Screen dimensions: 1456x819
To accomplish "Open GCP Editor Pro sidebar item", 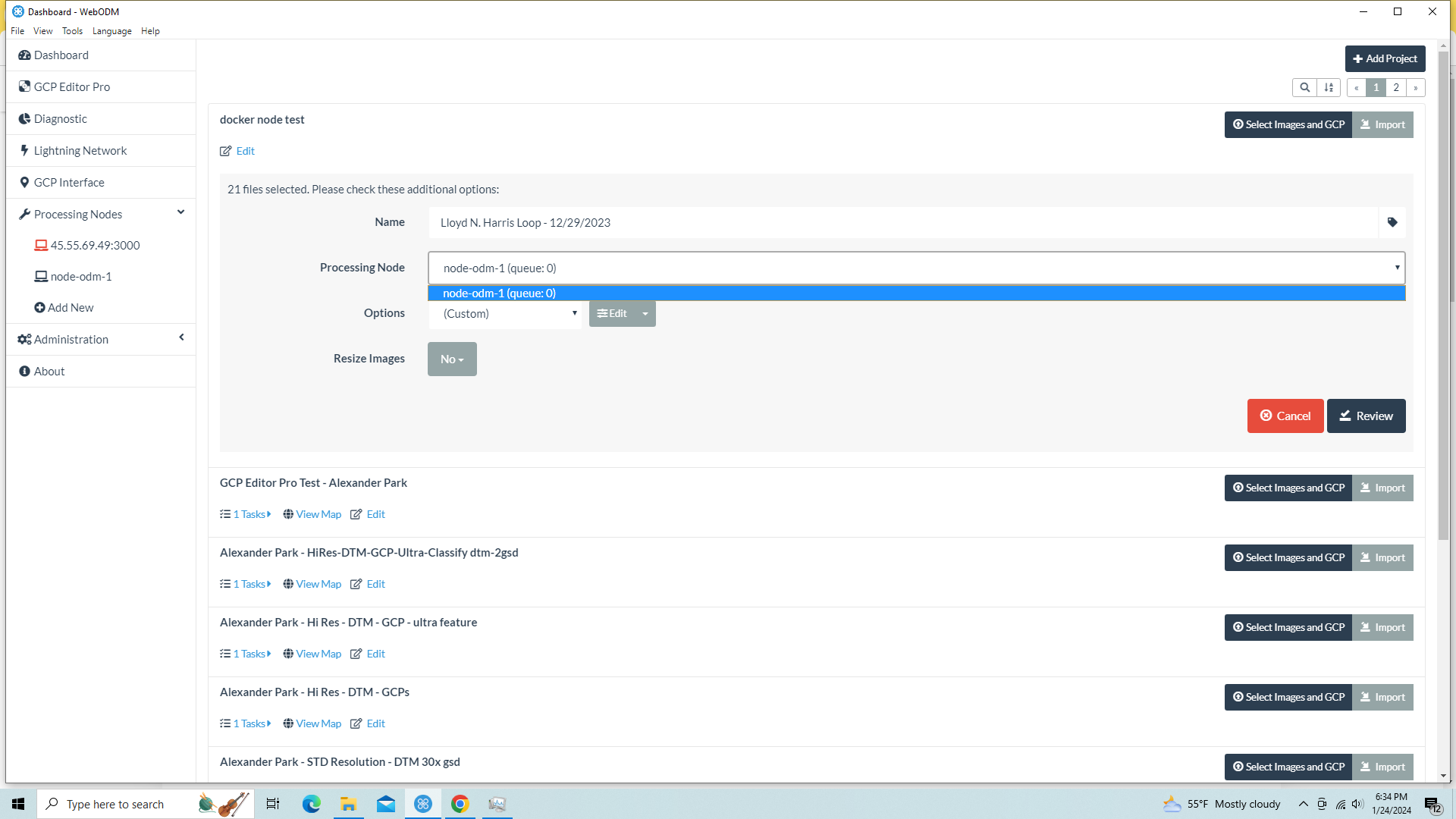I will tap(72, 87).
